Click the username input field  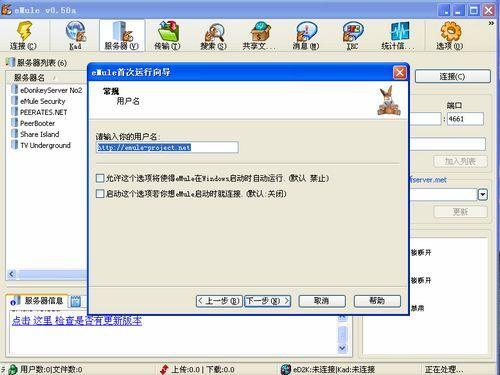click(167, 147)
